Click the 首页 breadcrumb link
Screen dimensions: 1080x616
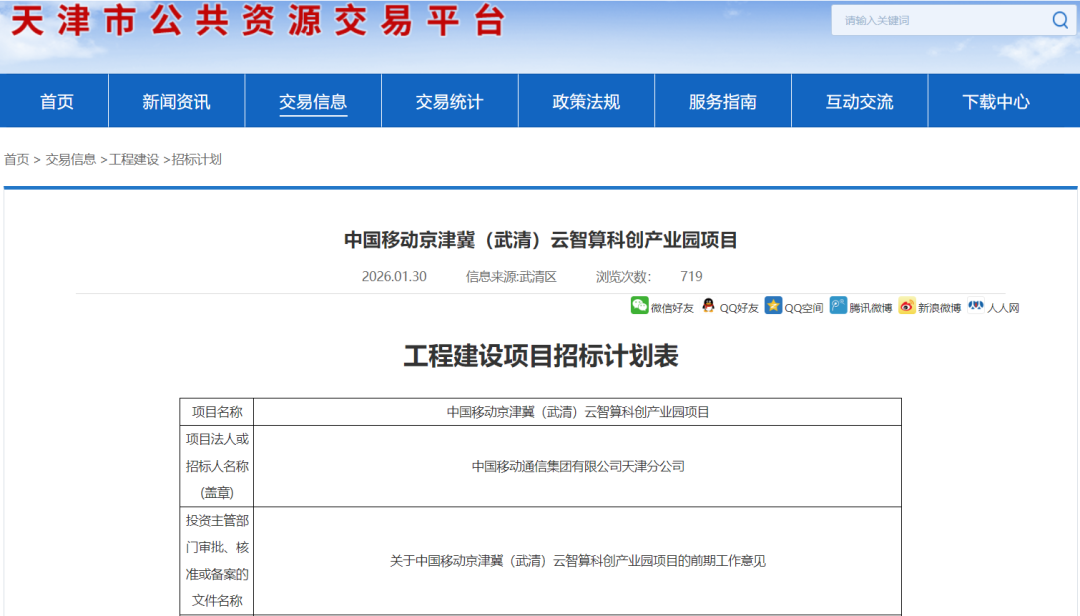click(x=17, y=159)
